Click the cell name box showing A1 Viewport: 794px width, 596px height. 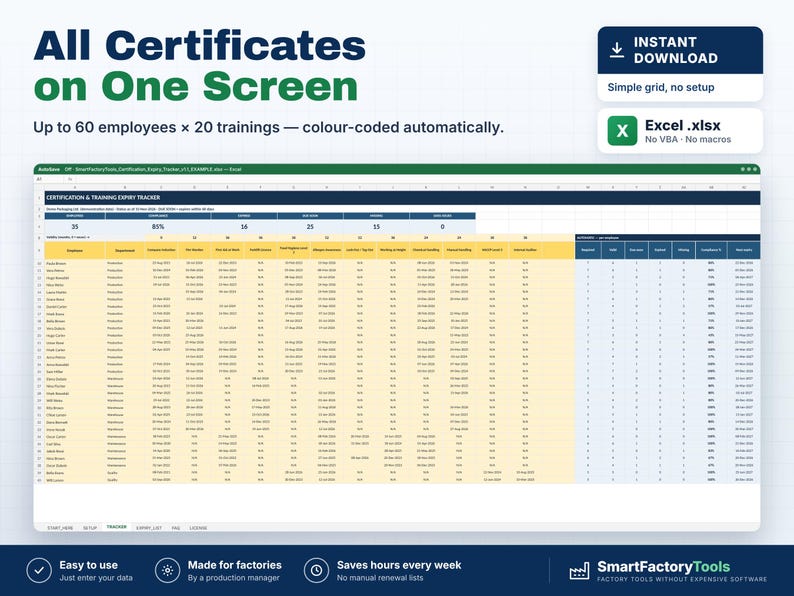tap(49, 179)
